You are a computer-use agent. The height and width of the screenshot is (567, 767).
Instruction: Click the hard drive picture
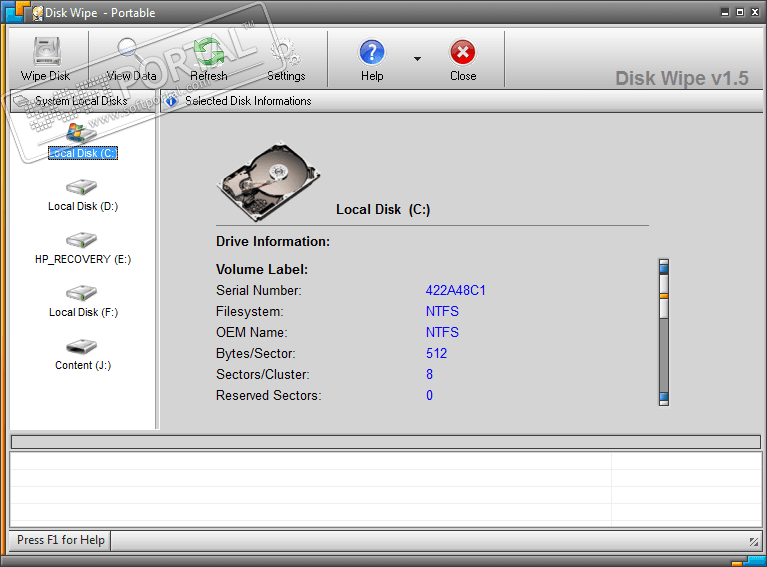[269, 181]
